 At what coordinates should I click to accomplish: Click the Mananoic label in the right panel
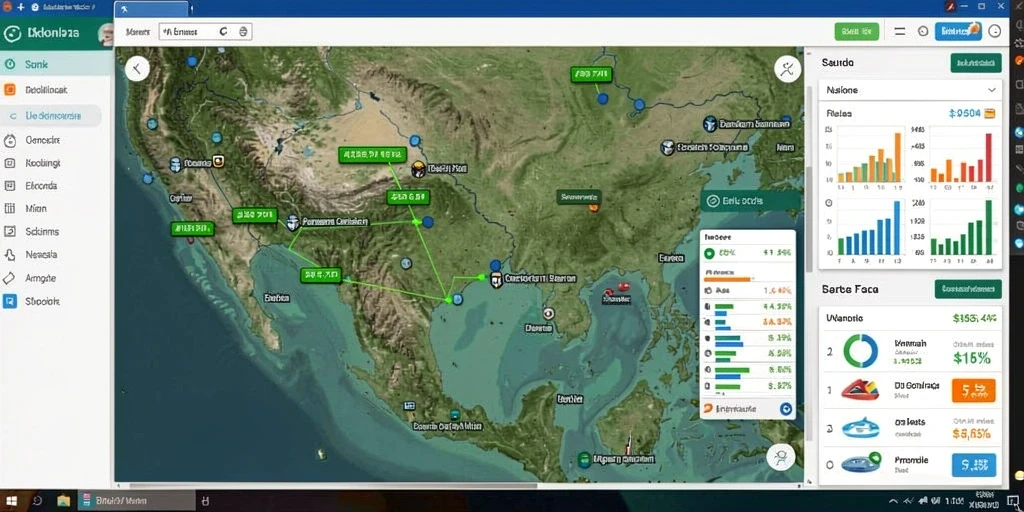[x=844, y=318]
